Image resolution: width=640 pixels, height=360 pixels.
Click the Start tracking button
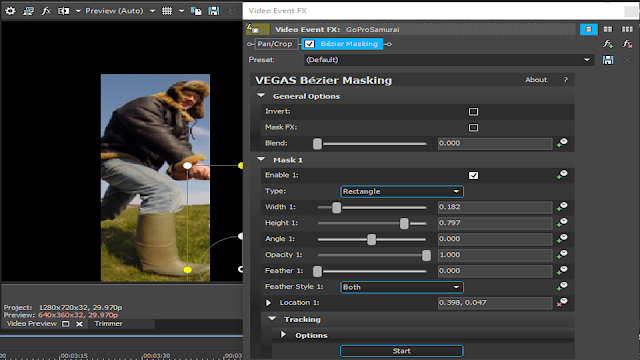pyautogui.click(x=402, y=351)
